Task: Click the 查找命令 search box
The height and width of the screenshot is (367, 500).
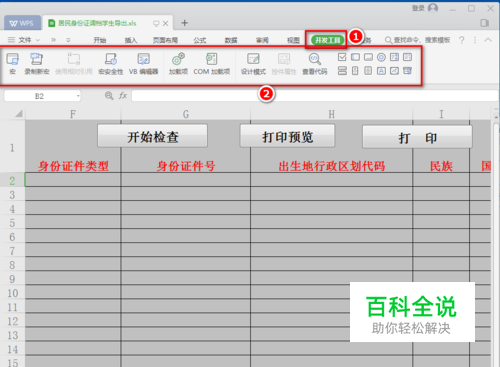Action: tap(417, 40)
